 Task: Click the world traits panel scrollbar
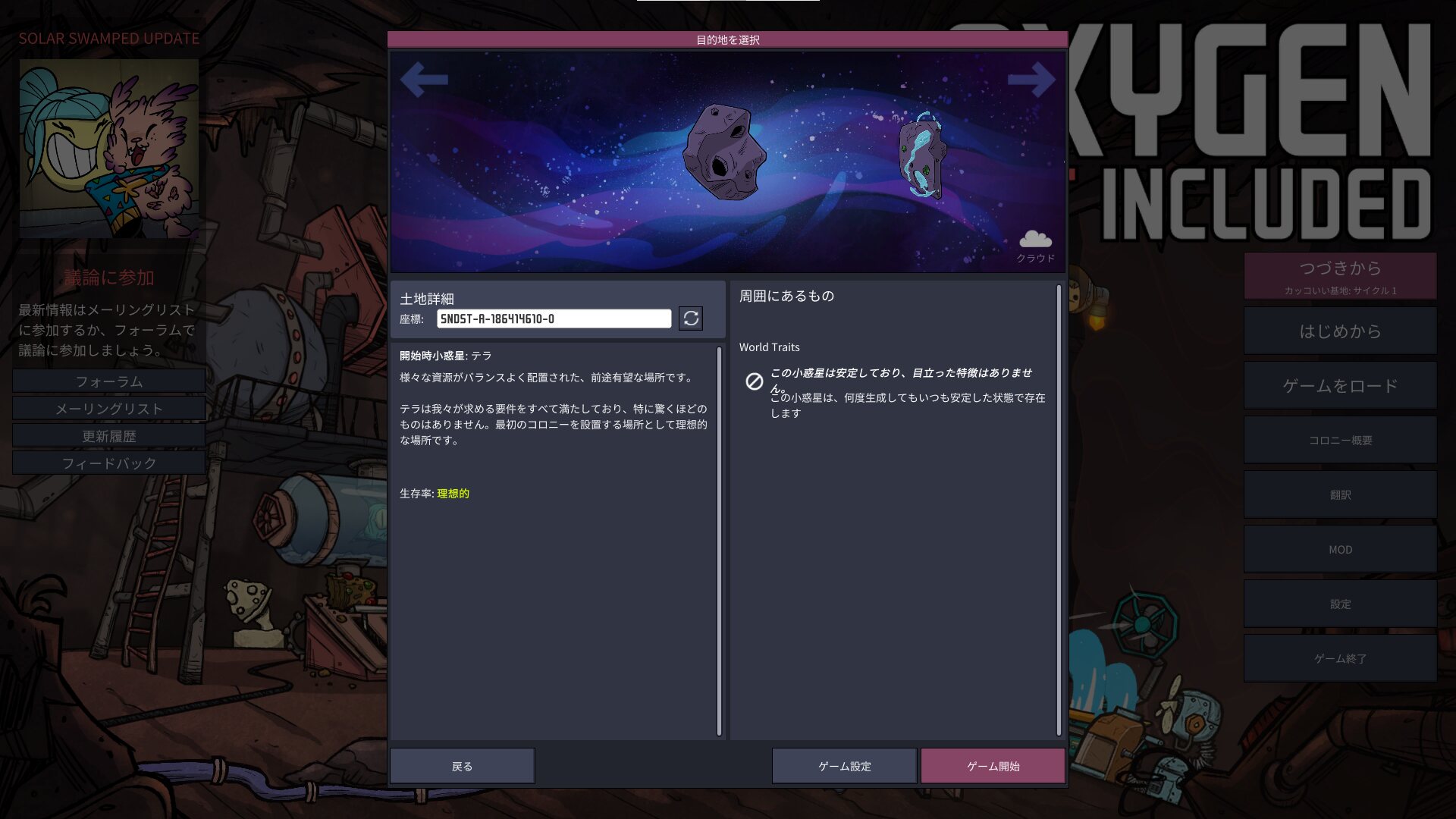tap(1059, 510)
